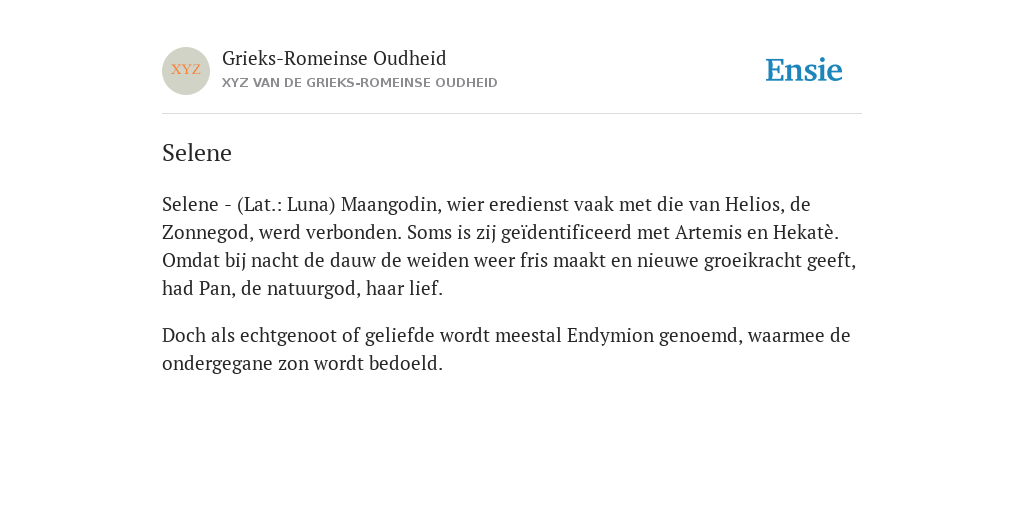This screenshot has height=512, width=1024.
Task: Click the word Luna in parentheses
Action: pos(308,205)
